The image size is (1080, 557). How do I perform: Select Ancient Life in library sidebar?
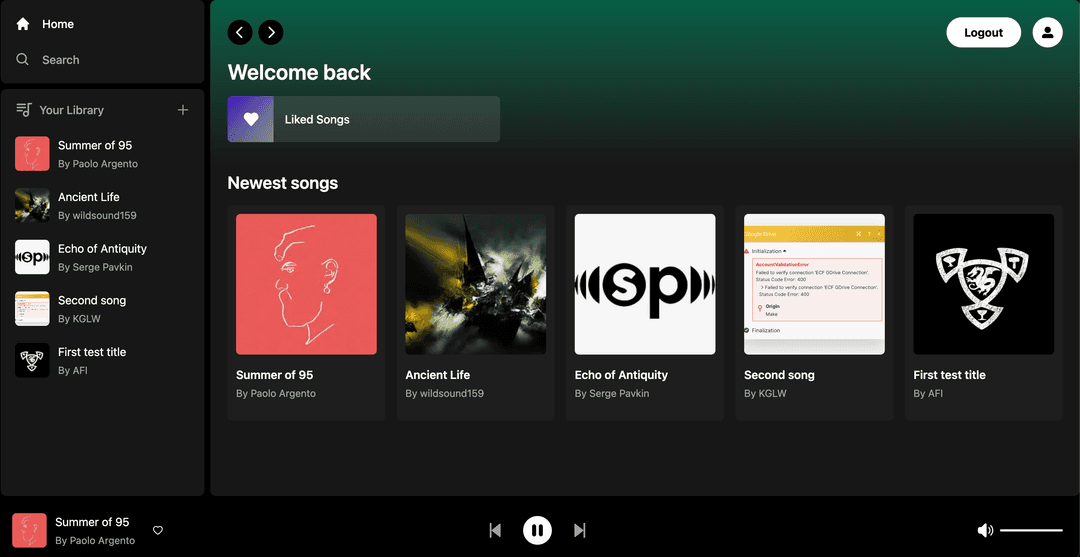103,205
